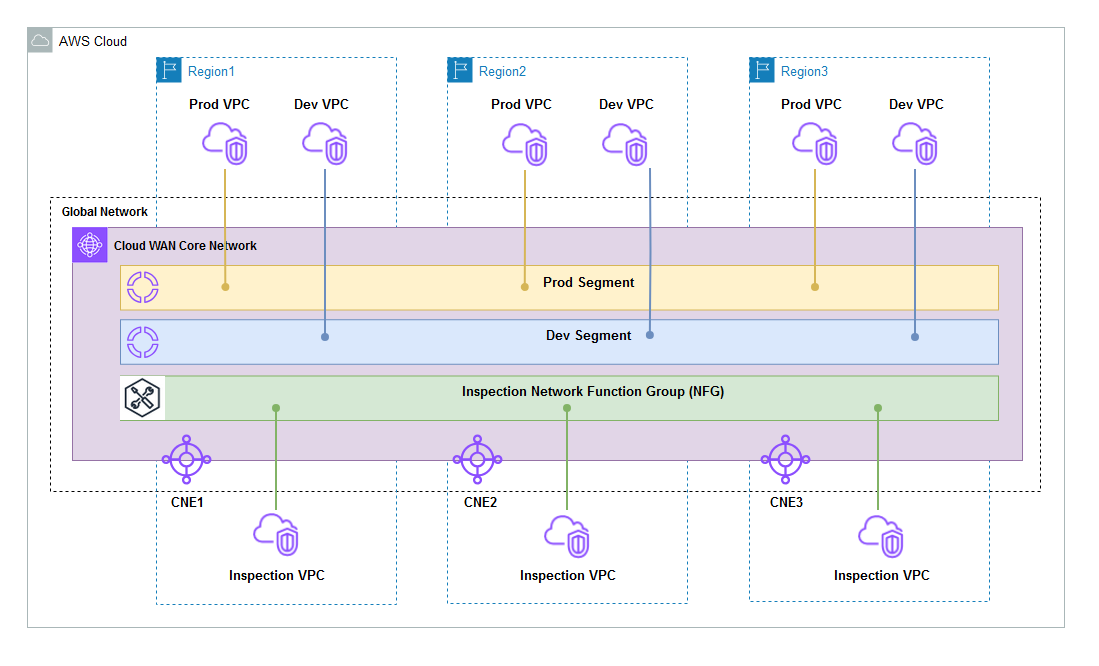Select the CNE2 core network edge icon
Screen dimensions: 1099x666
[477, 459]
